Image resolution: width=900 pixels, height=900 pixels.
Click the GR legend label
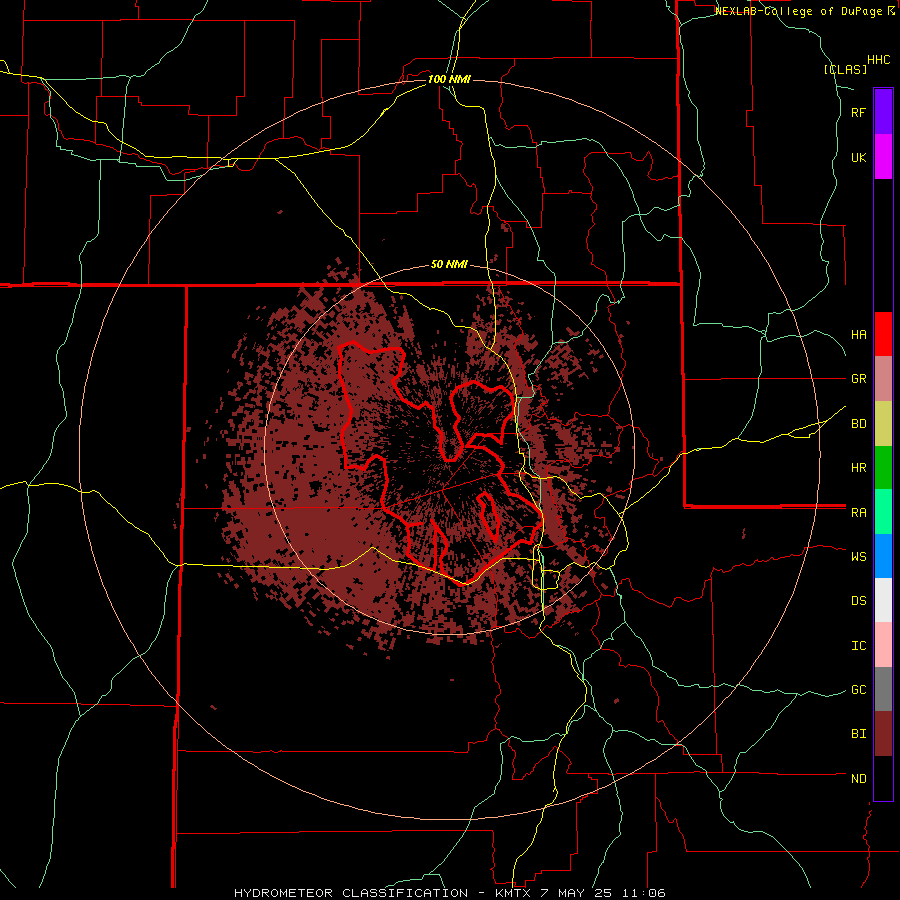858,379
